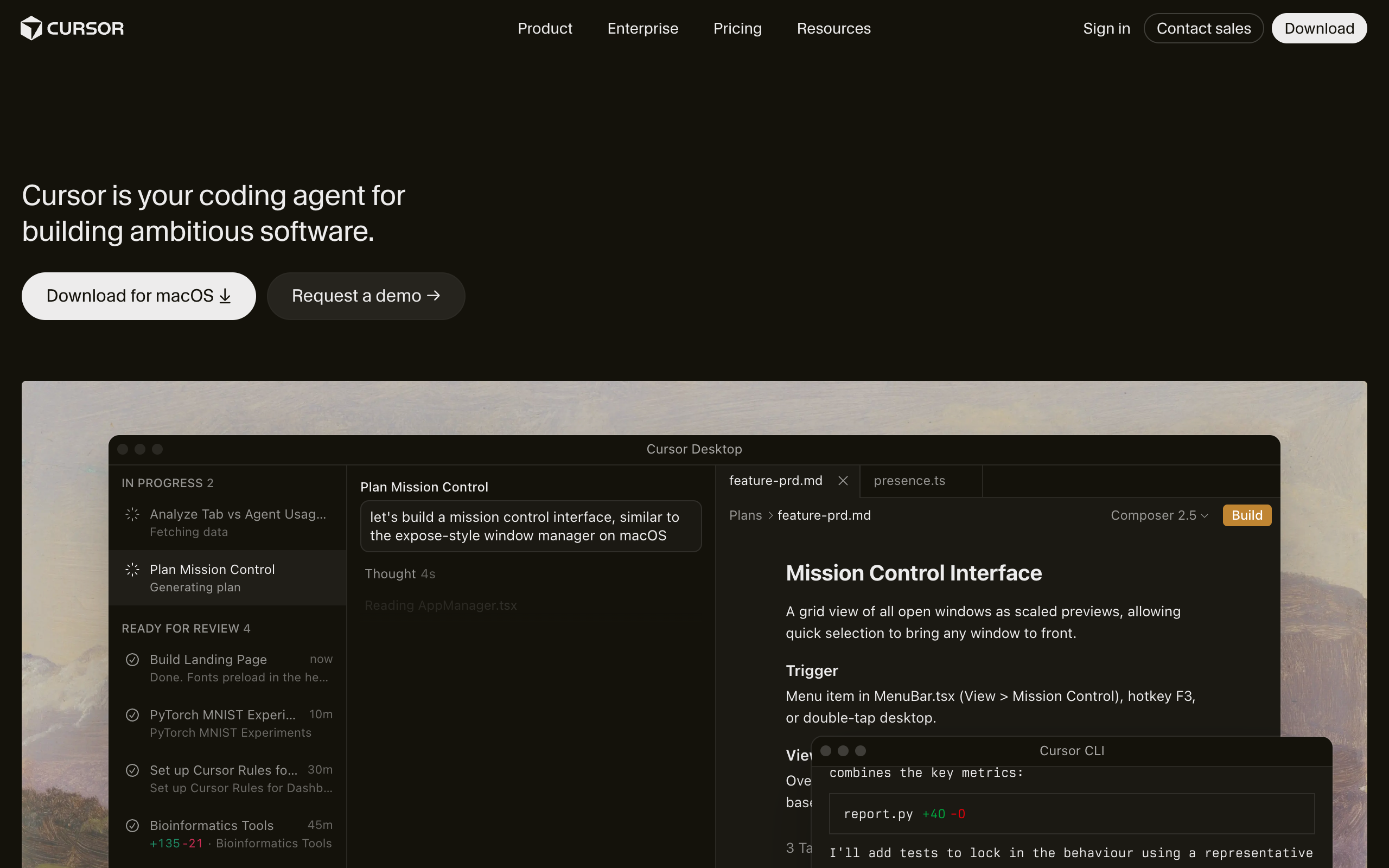Open PyTorch MNIST Experiments review item
The image size is (1389, 868).
227,723
